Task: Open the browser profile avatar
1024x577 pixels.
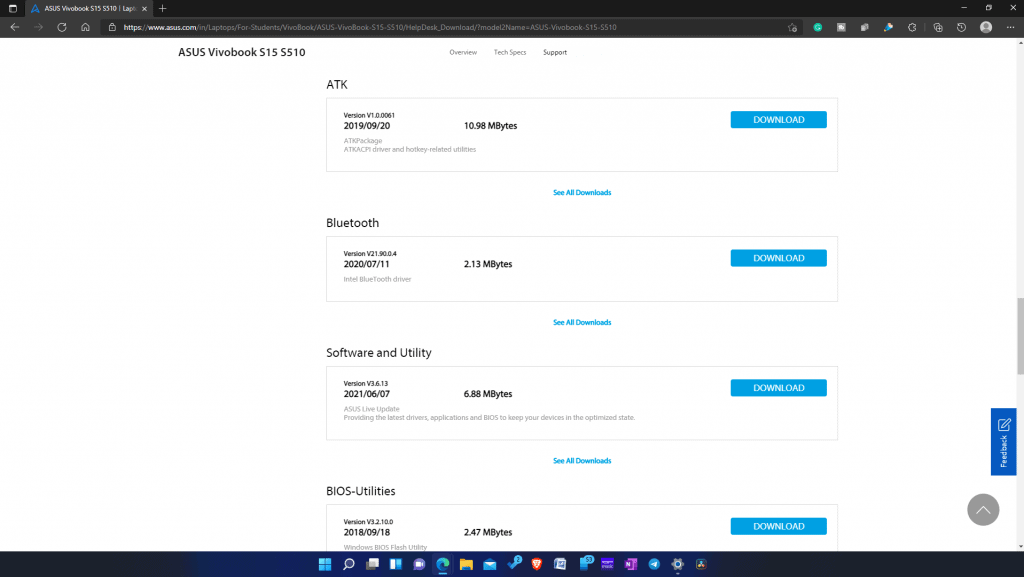Action: point(985,27)
